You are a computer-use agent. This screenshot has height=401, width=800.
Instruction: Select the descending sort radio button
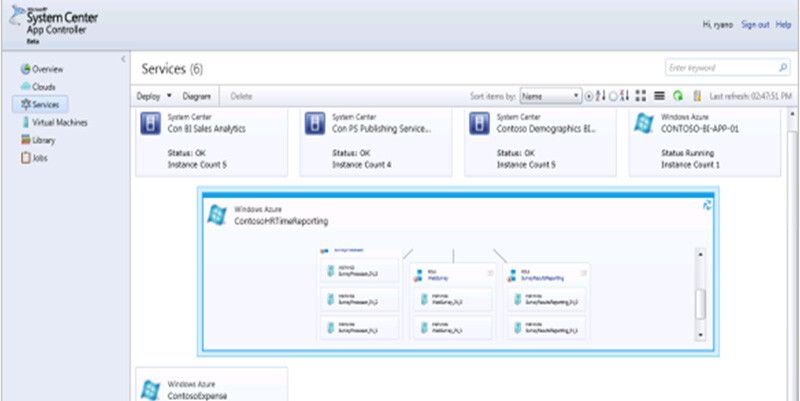tap(613, 96)
